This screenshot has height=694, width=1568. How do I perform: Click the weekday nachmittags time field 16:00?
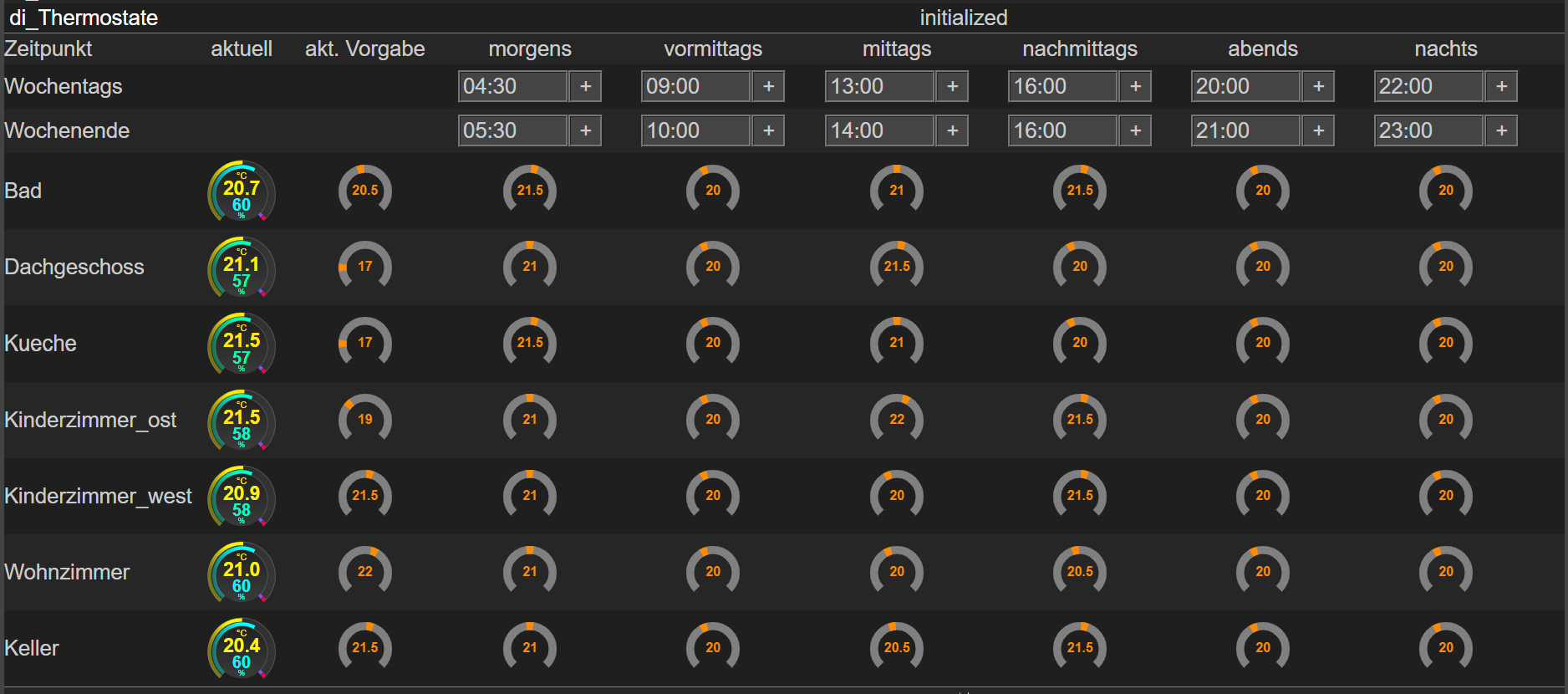[1061, 86]
